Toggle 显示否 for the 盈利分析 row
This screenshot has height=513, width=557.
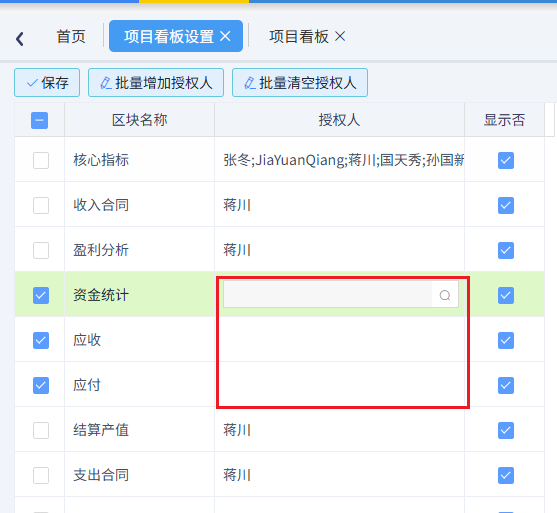tap(506, 250)
